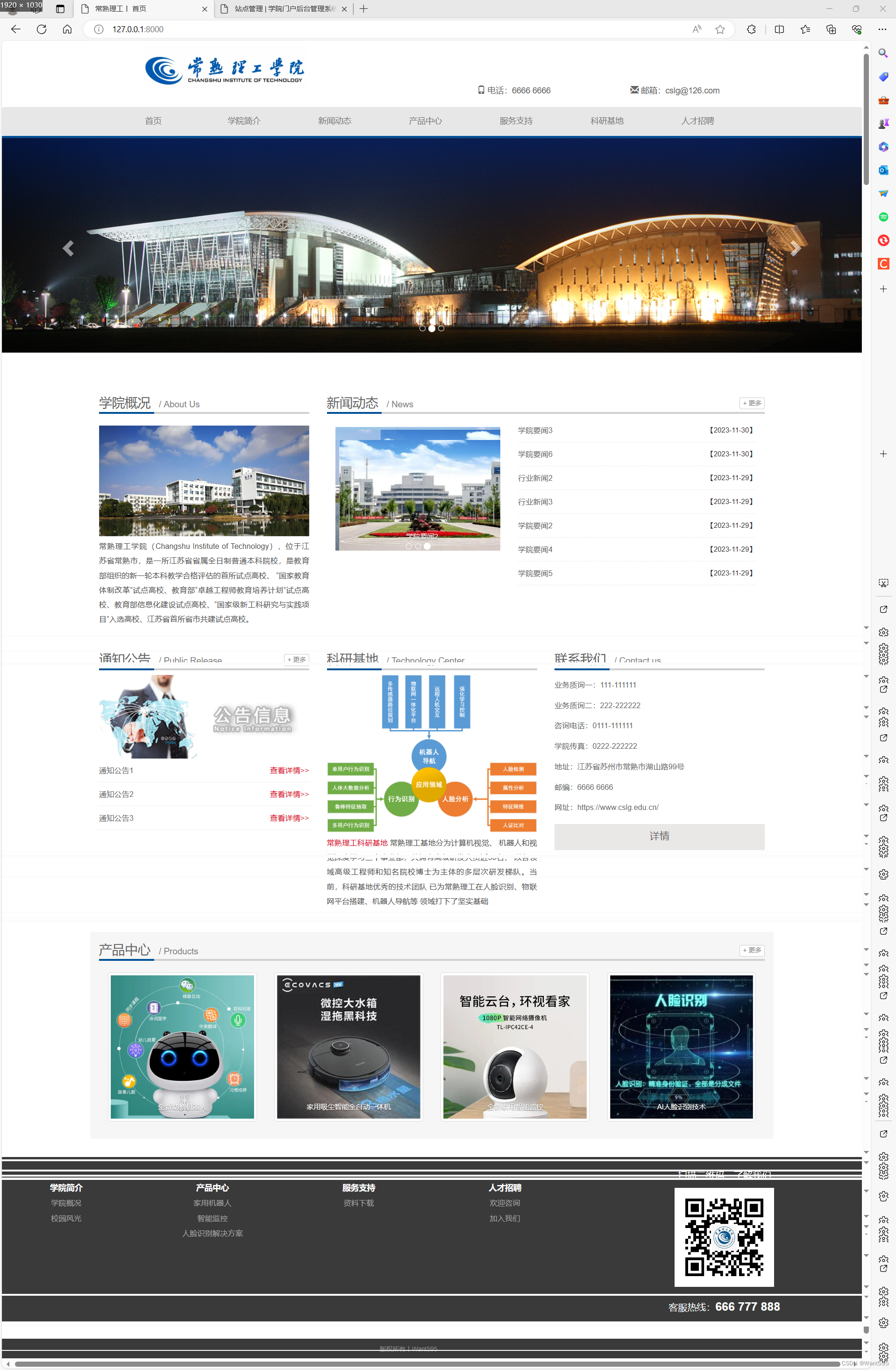Click 详情 button under contact info
Screen dimensions: 896x1370
[x=659, y=837]
